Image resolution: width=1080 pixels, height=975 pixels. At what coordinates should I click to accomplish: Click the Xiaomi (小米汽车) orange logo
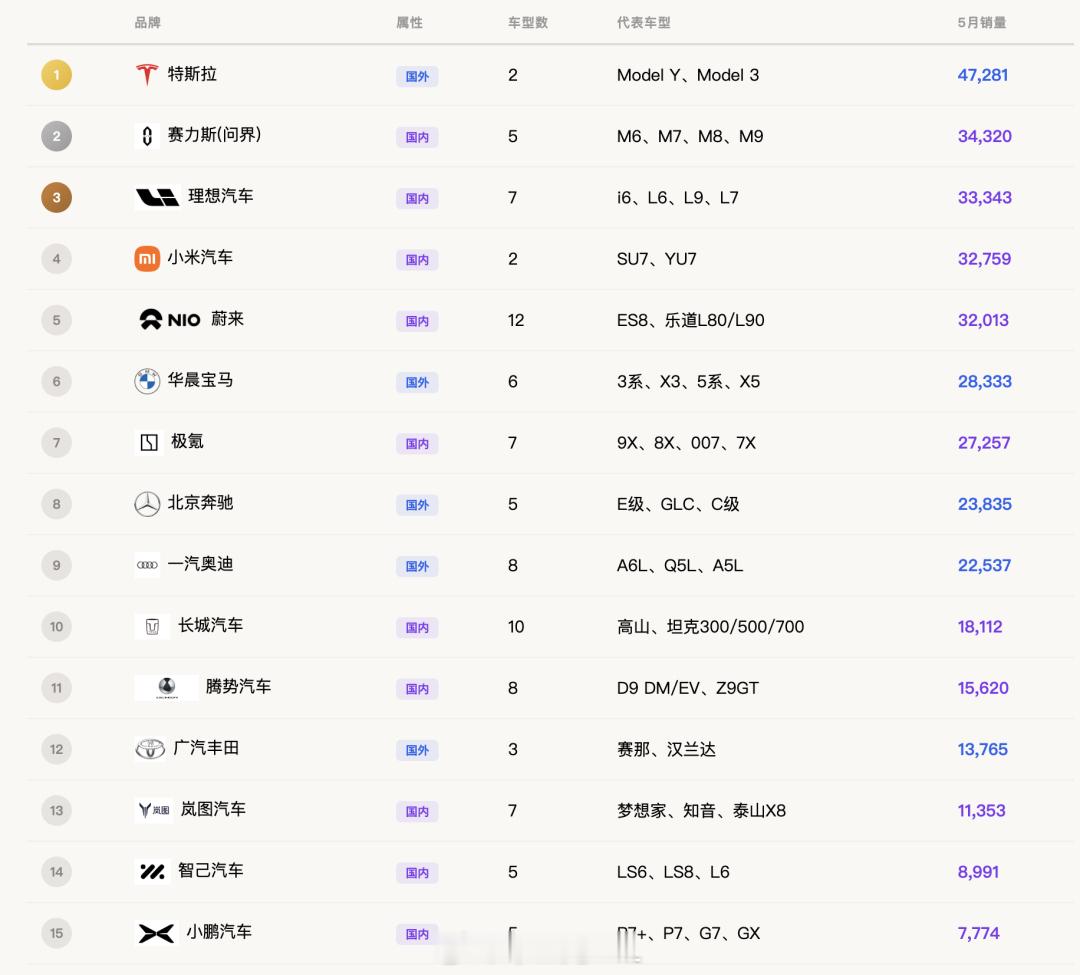[147, 259]
